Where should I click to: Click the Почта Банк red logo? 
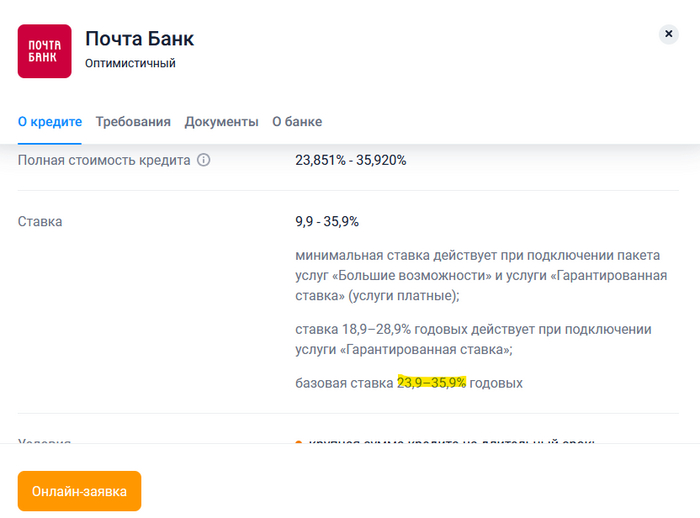coord(44,51)
